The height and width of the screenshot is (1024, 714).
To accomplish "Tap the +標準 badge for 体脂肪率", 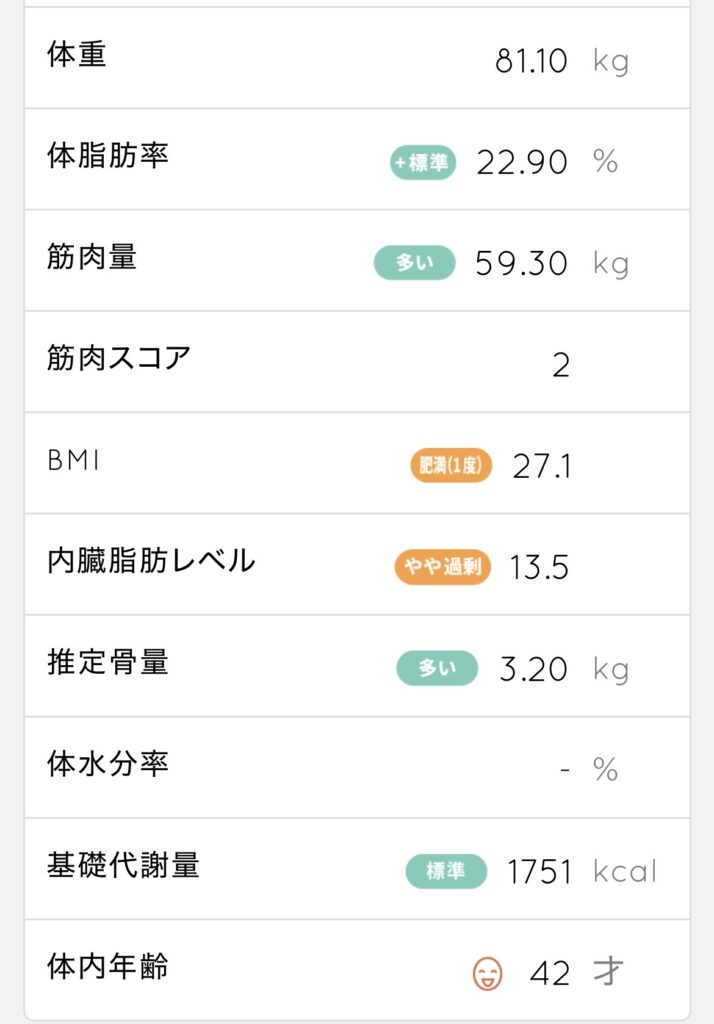I will tap(423, 162).
